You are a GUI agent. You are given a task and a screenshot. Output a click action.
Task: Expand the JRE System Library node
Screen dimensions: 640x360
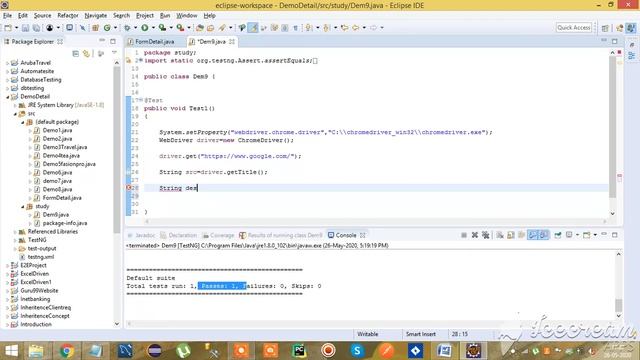point(16,105)
